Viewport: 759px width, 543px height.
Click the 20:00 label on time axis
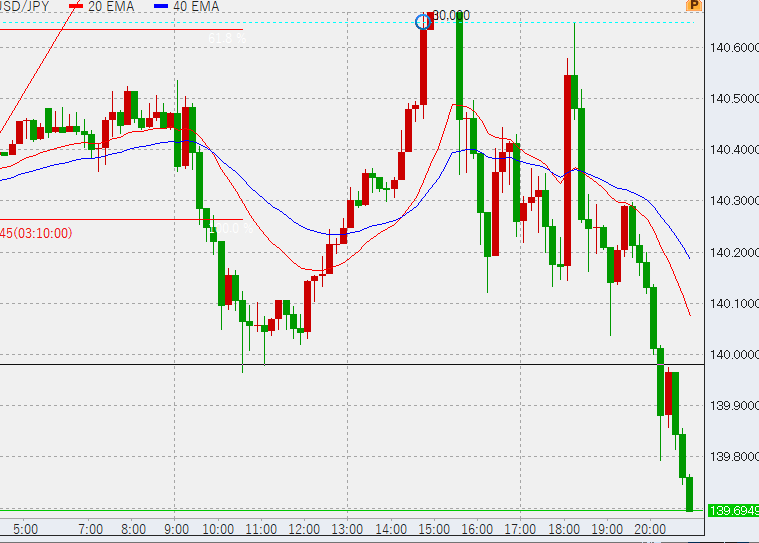[650, 529]
